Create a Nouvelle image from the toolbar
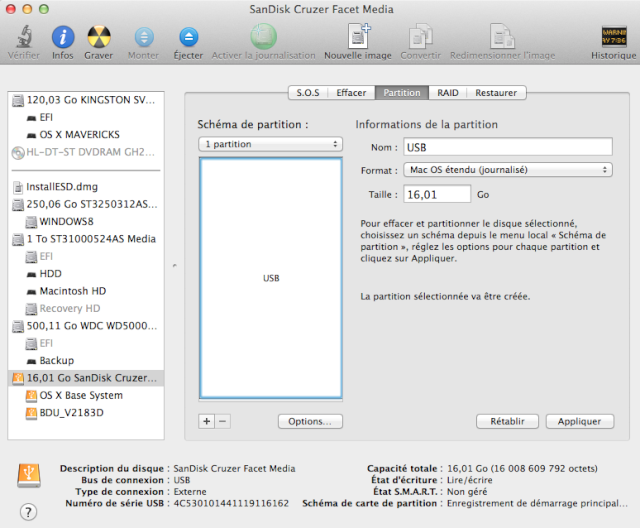 (x=358, y=36)
